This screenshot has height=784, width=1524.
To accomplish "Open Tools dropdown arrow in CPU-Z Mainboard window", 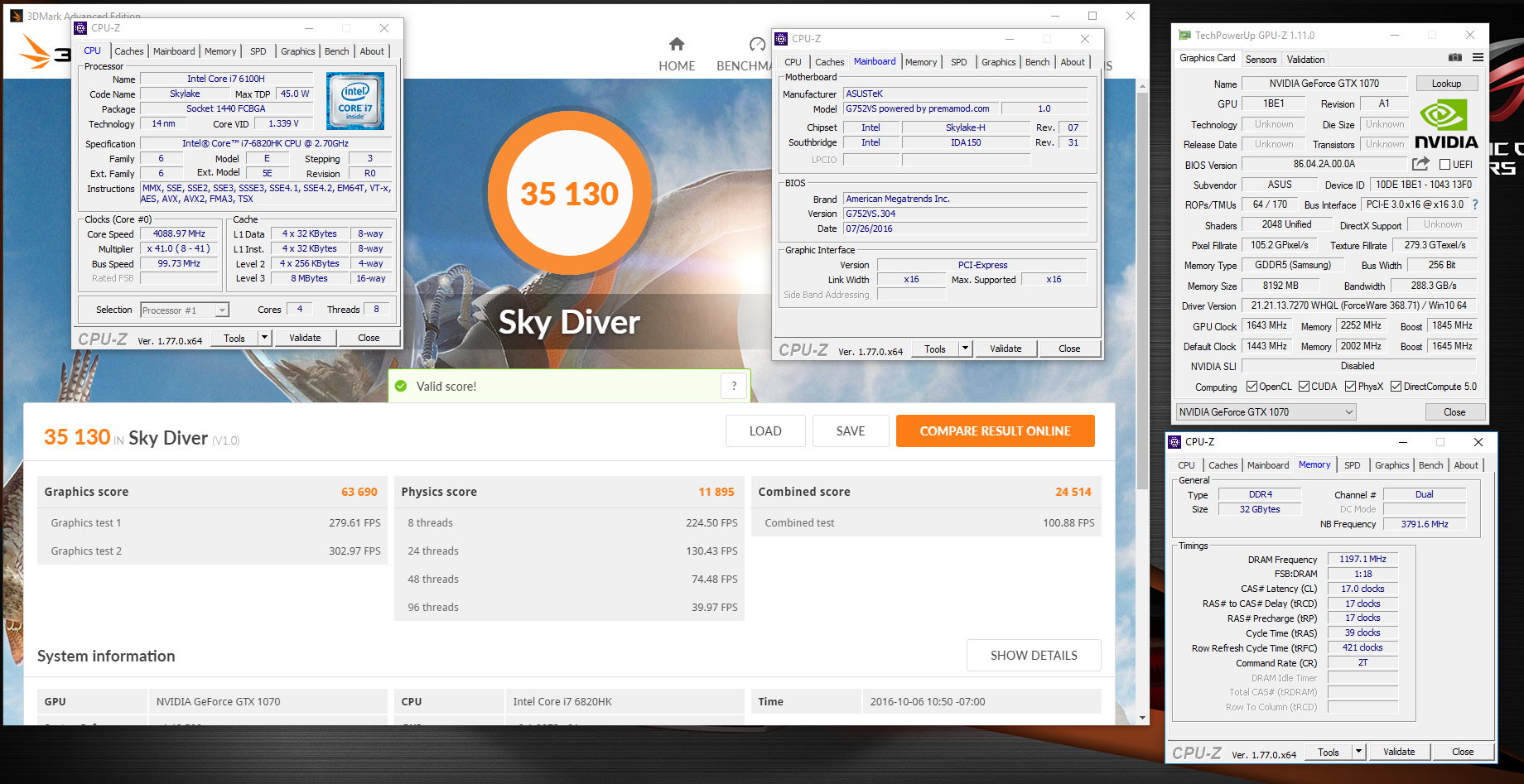I will pos(965,349).
